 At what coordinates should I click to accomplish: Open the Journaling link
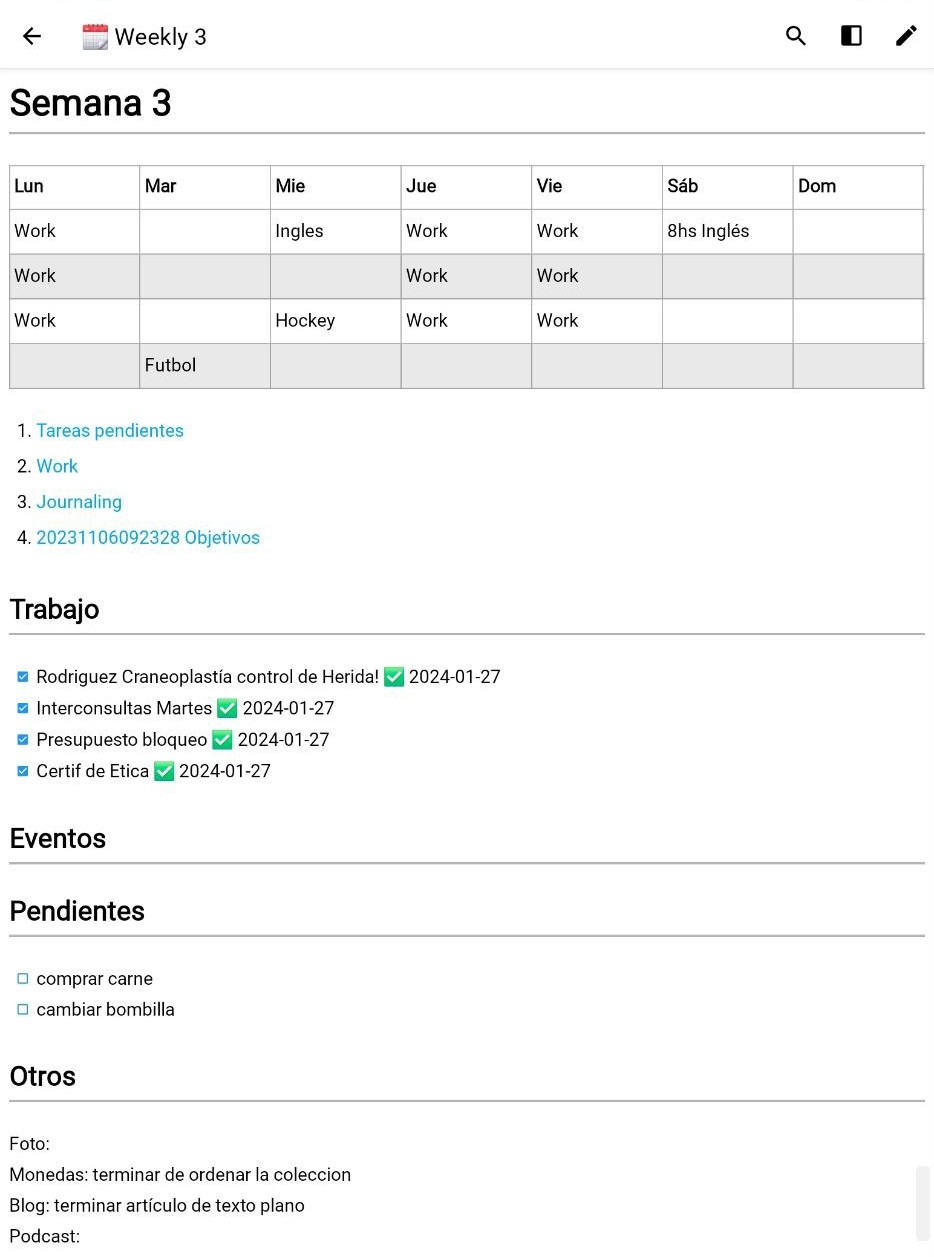coord(79,502)
